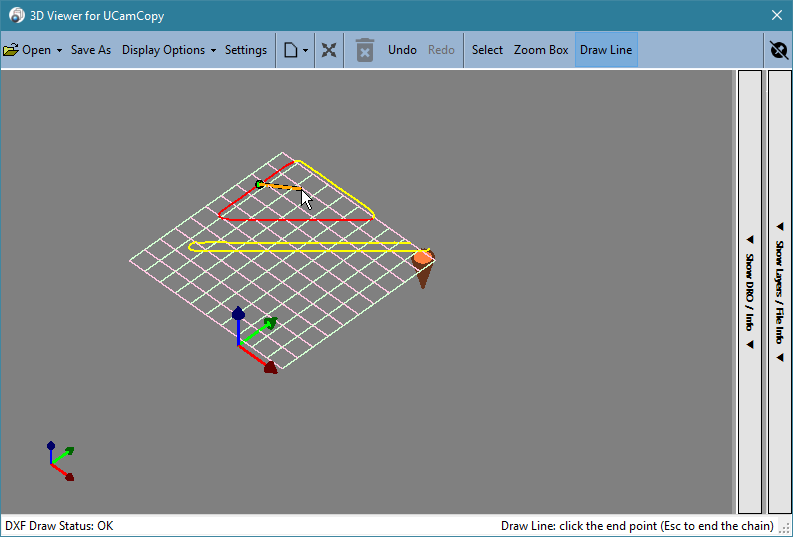
Task: Click the greyed-out Redo button
Action: tap(441, 50)
